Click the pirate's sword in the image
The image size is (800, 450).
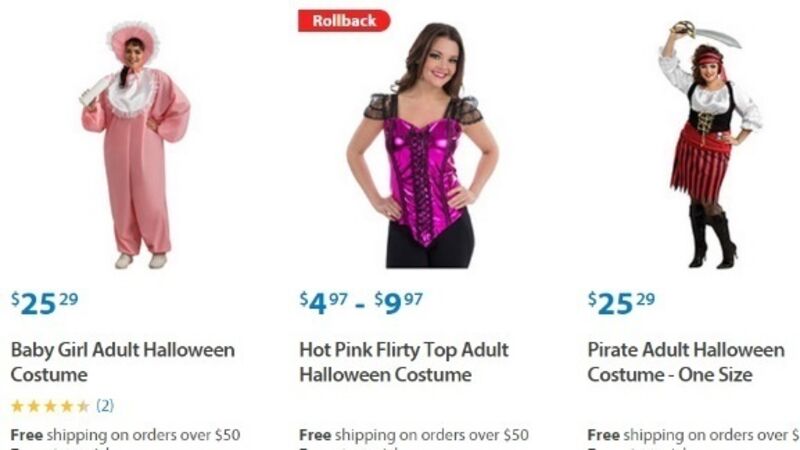707,33
